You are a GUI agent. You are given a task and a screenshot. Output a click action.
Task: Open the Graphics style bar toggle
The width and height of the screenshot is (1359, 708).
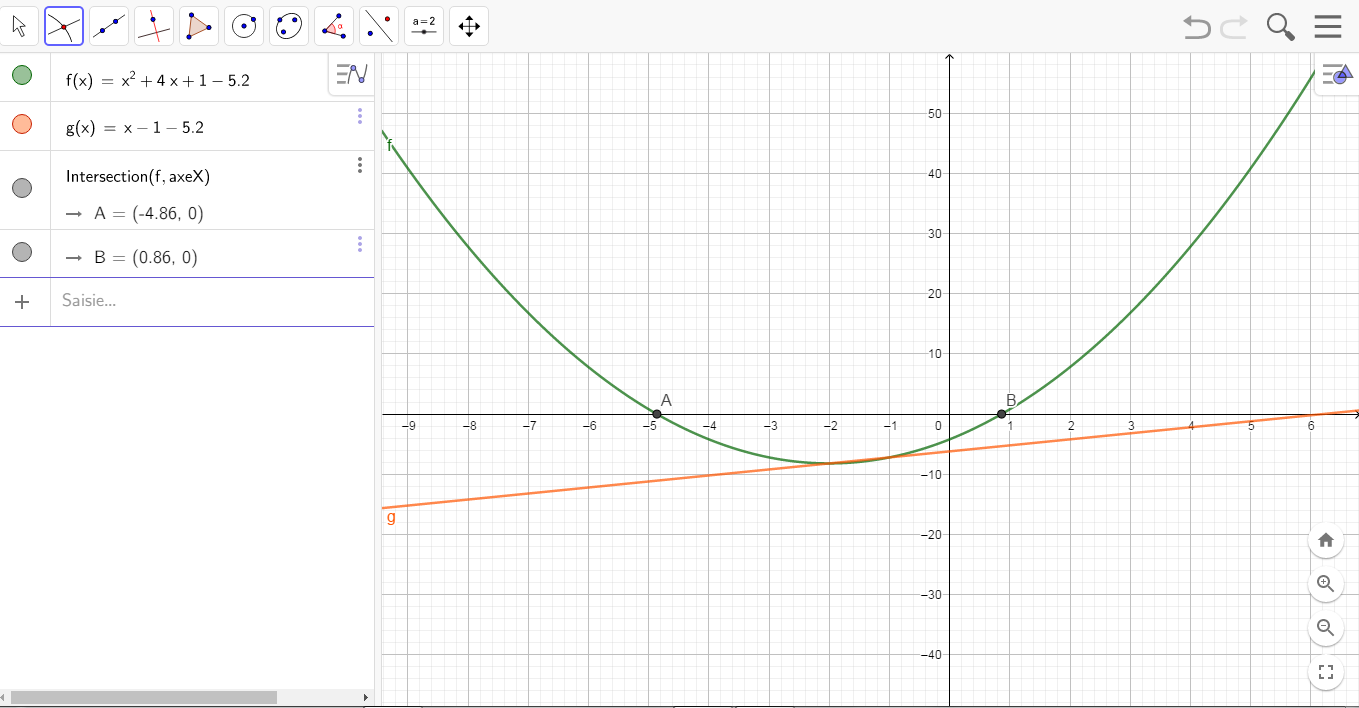pos(1335,74)
